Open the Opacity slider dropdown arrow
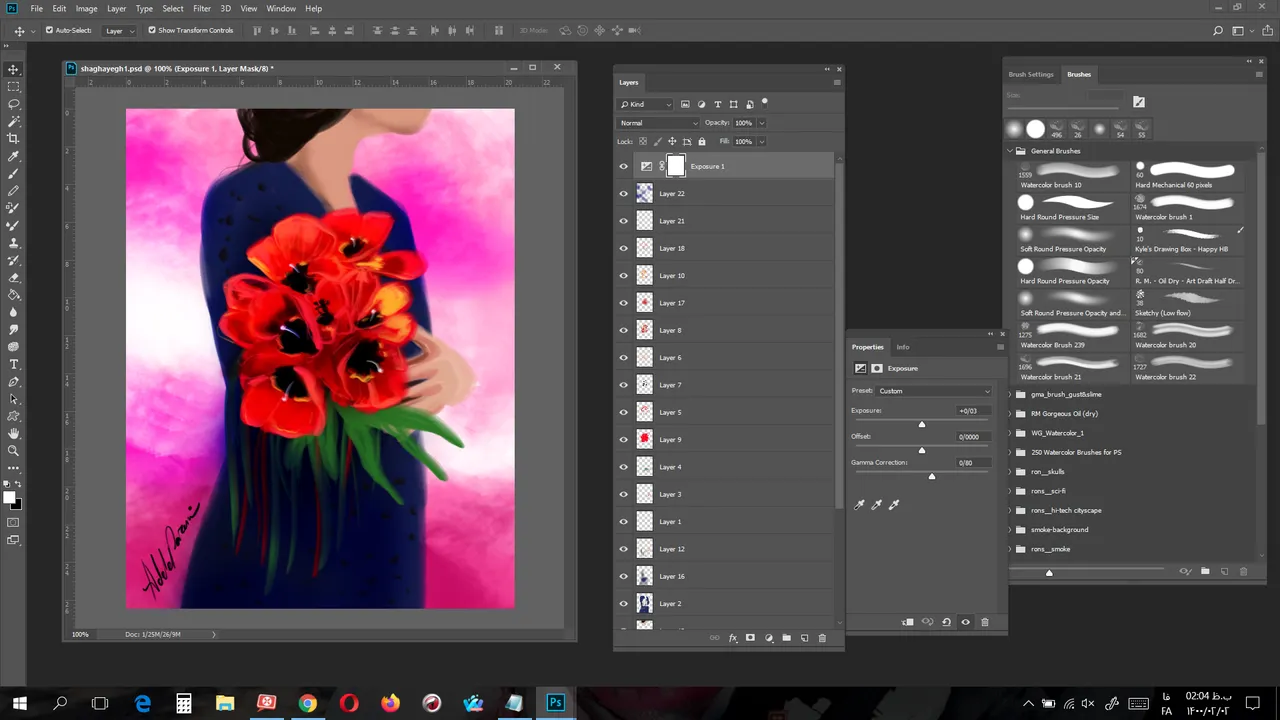This screenshot has width=1280, height=720. [x=762, y=123]
